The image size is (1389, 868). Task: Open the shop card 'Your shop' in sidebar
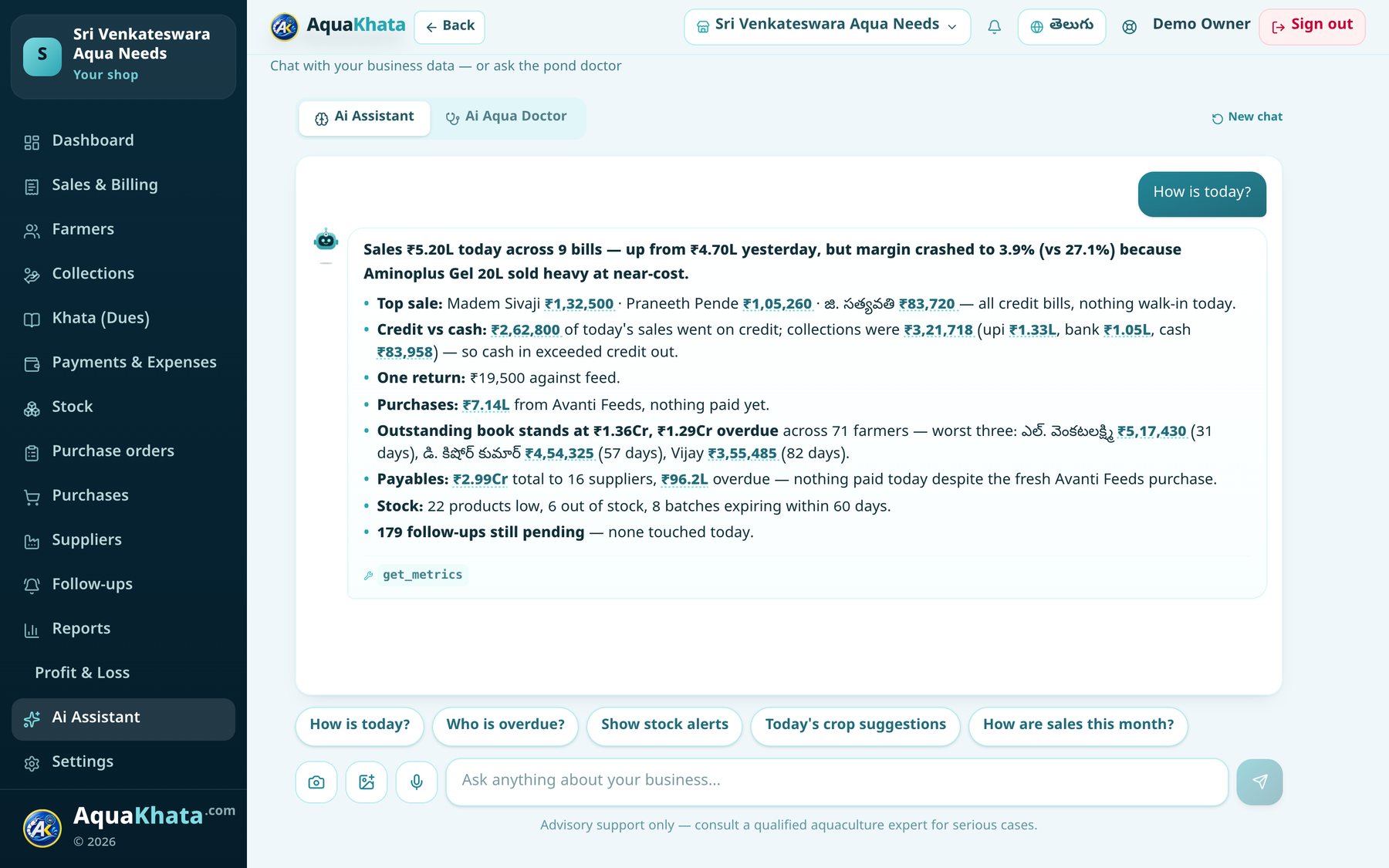[x=123, y=57]
